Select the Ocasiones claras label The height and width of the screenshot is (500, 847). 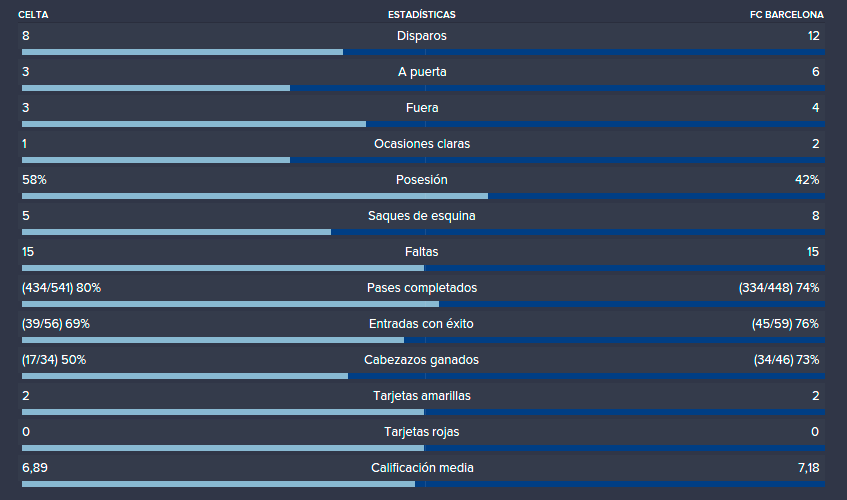point(422,144)
